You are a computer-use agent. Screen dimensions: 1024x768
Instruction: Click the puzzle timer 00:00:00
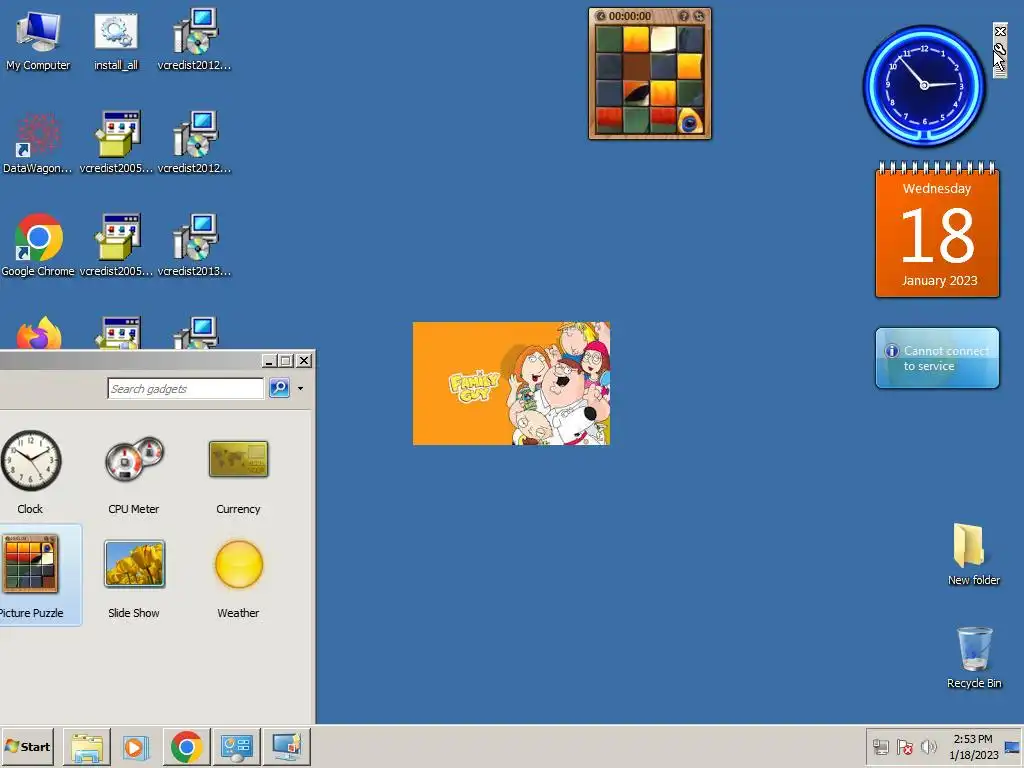(x=630, y=16)
